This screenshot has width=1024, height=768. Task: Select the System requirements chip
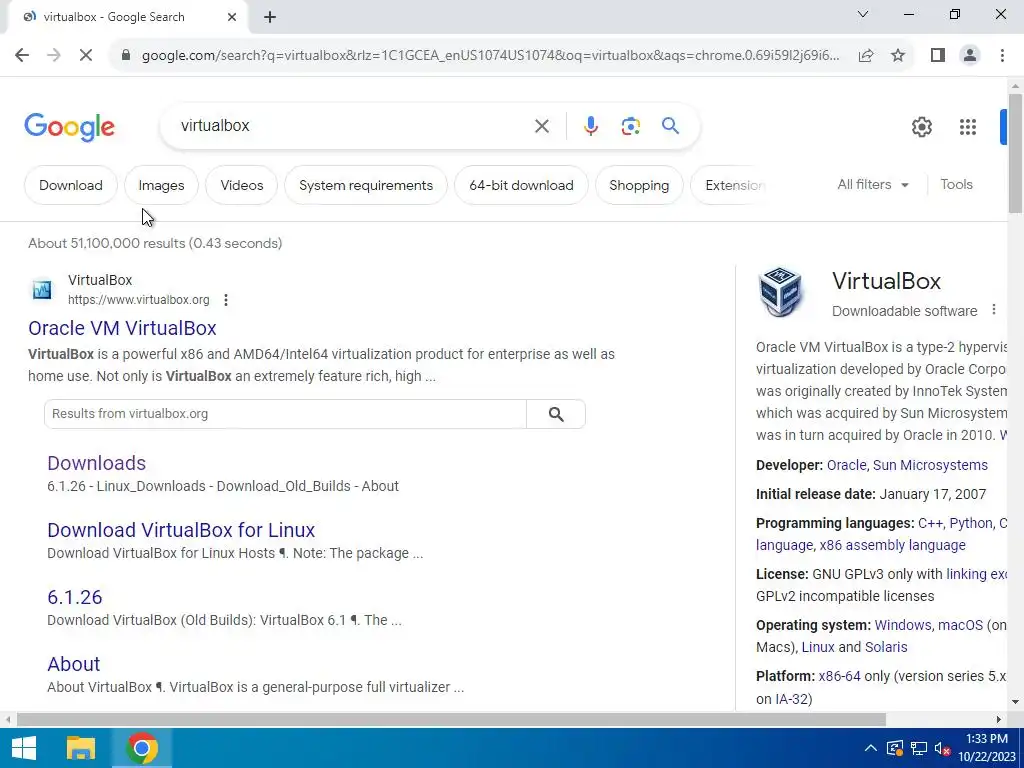tap(366, 185)
